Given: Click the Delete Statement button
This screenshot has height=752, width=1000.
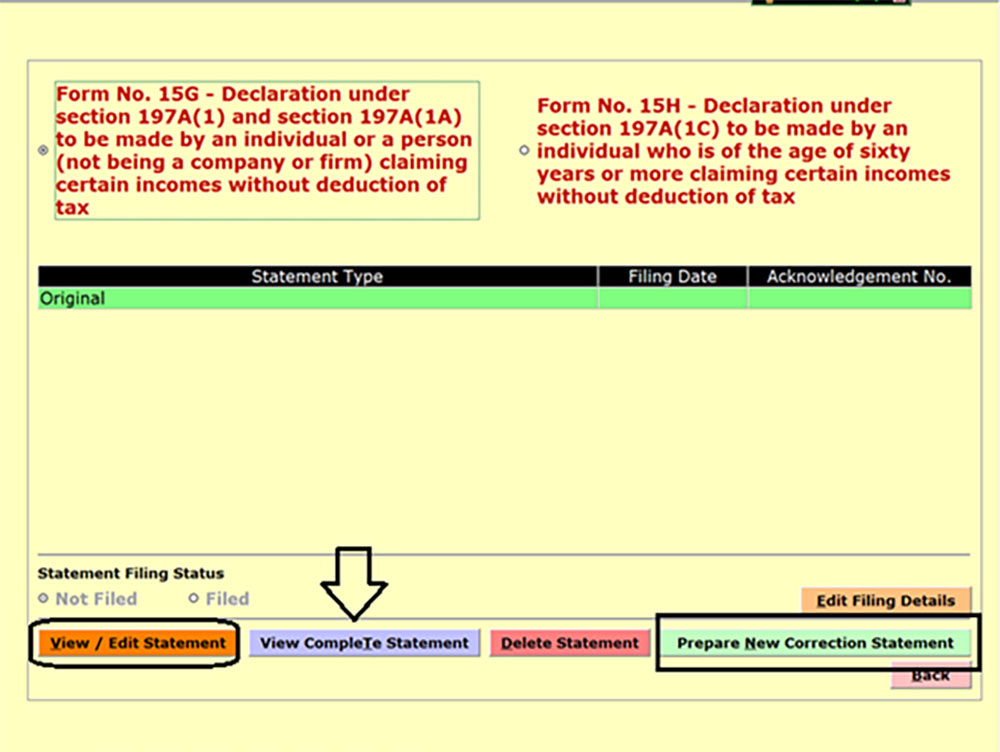Looking at the screenshot, I should 570,643.
